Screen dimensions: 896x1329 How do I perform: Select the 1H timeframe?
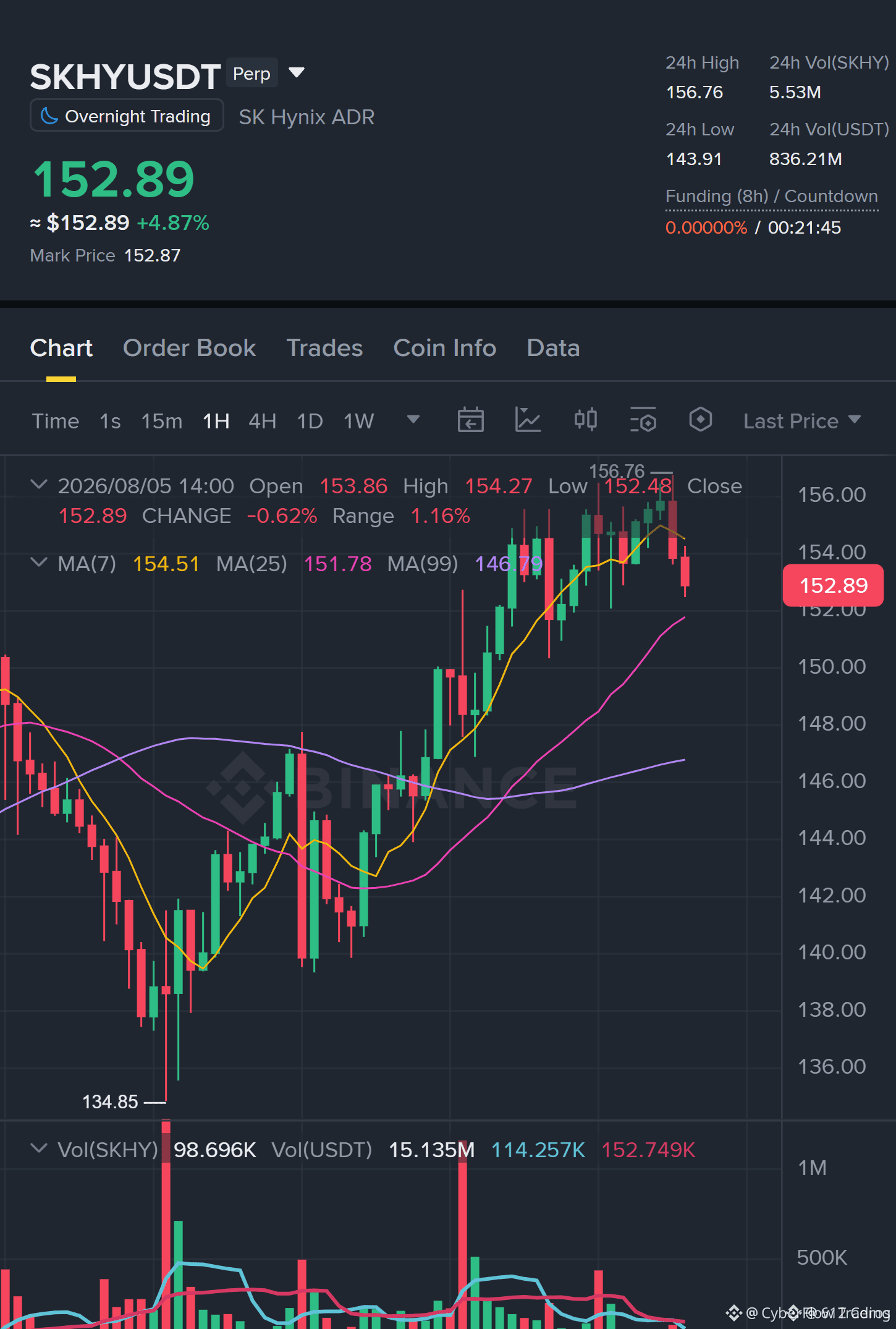pos(216,421)
